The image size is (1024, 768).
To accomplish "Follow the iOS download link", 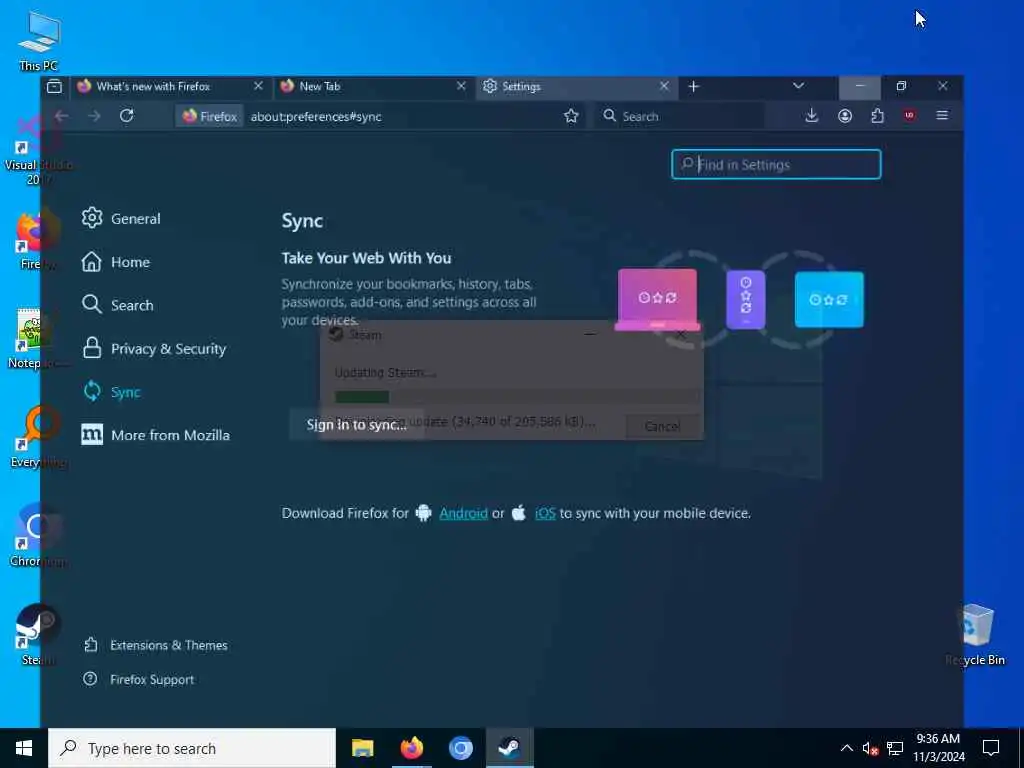I will click(x=545, y=513).
